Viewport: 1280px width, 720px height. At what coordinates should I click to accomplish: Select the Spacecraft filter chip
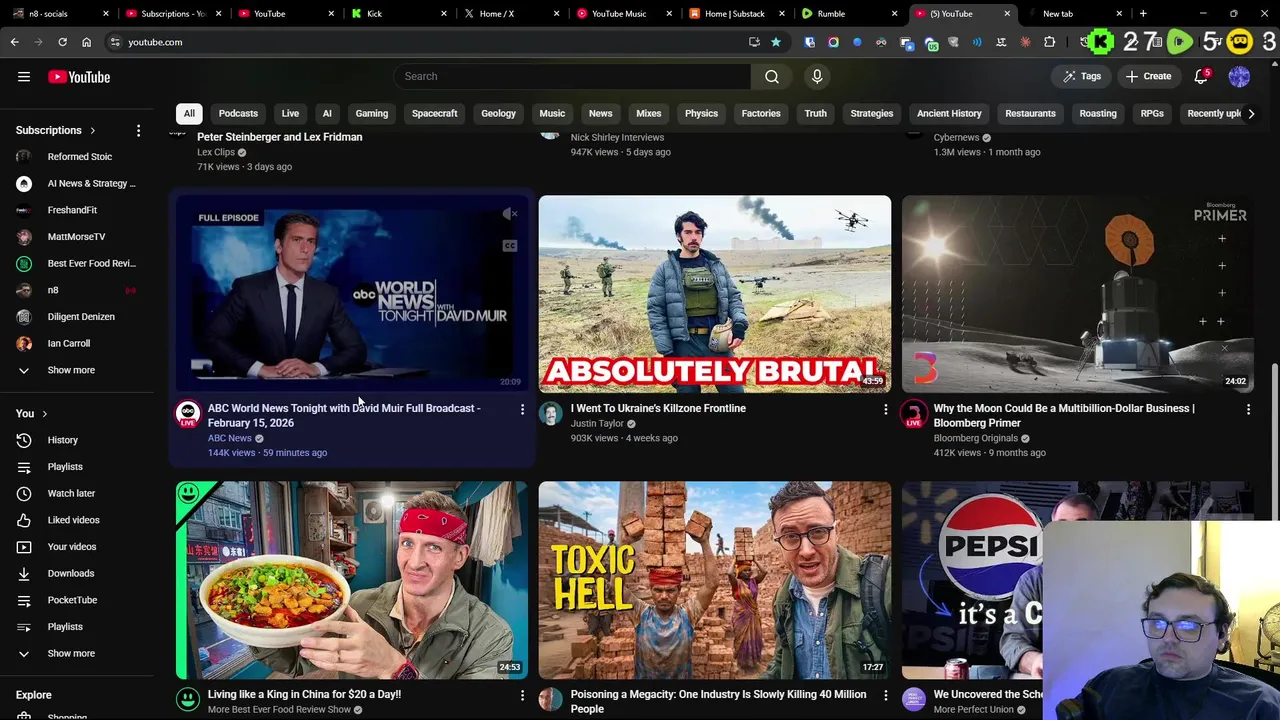[434, 114]
